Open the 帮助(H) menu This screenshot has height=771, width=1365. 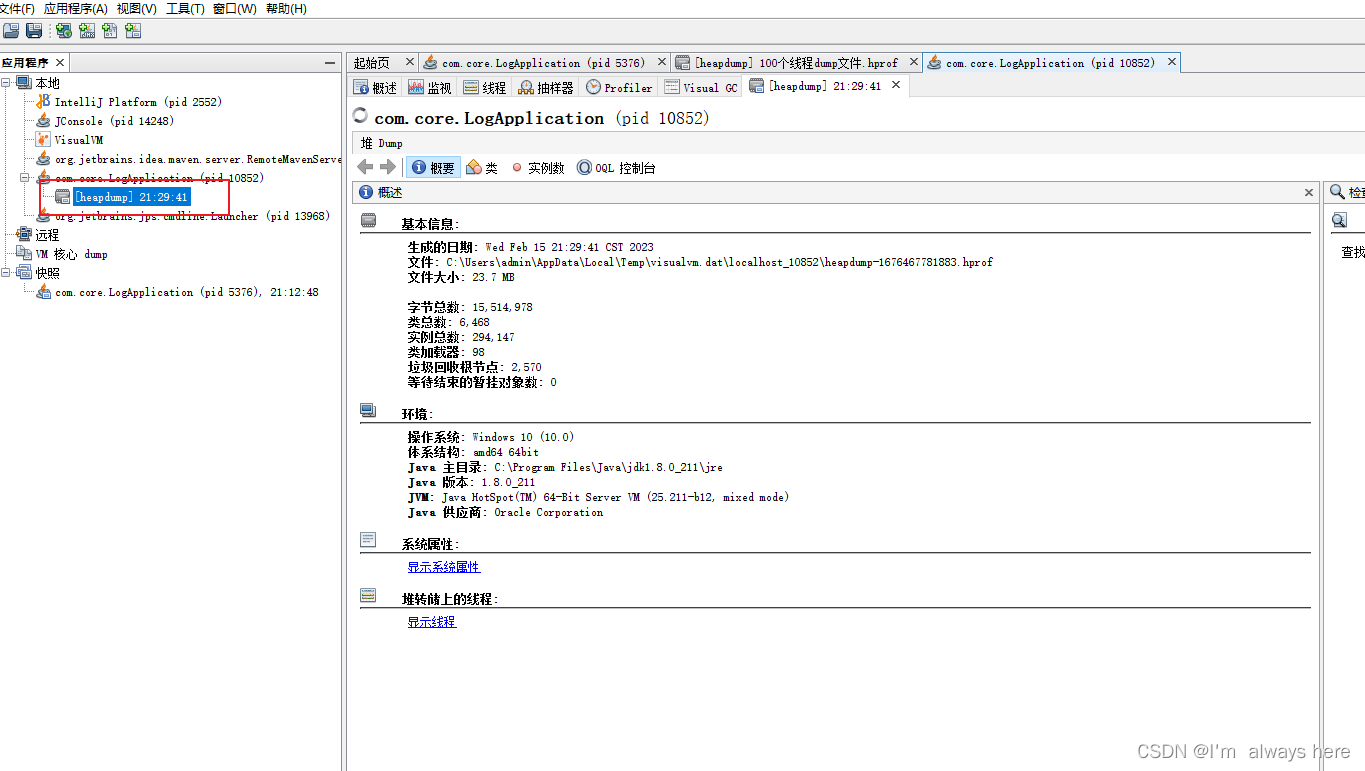click(287, 8)
